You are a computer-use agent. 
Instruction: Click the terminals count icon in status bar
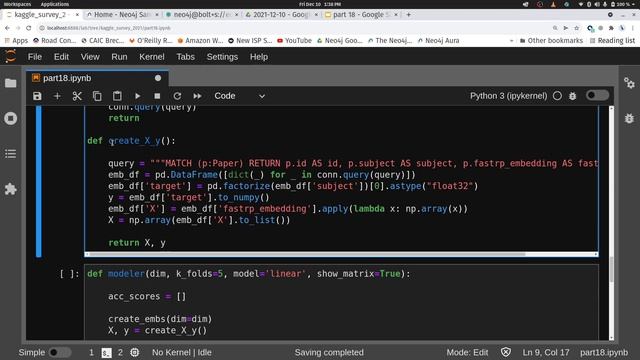[x=106, y=353]
